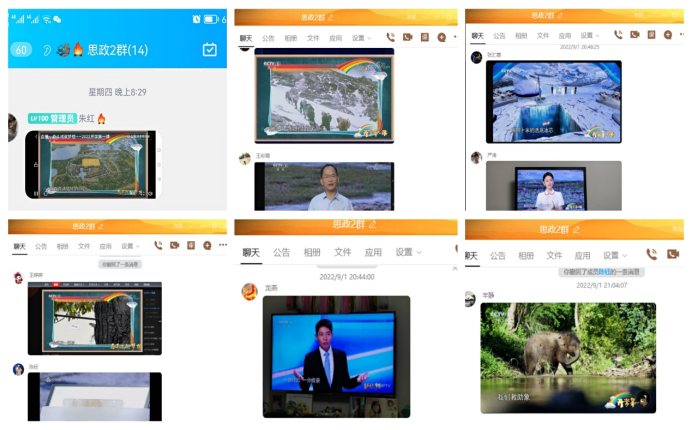
Task: Open 文件 tab above the 20:44:00 TV anchor photo
Action: (342, 252)
